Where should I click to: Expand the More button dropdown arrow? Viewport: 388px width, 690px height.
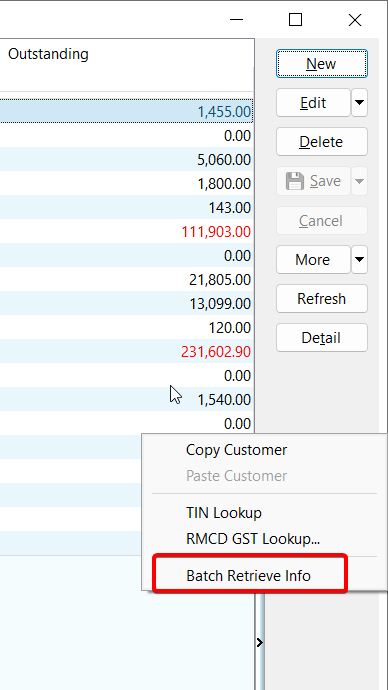[359, 259]
